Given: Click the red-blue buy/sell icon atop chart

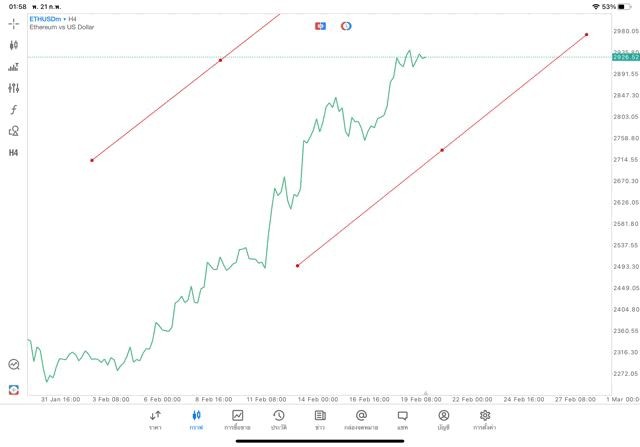Looking at the screenshot, I should pos(320,26).
